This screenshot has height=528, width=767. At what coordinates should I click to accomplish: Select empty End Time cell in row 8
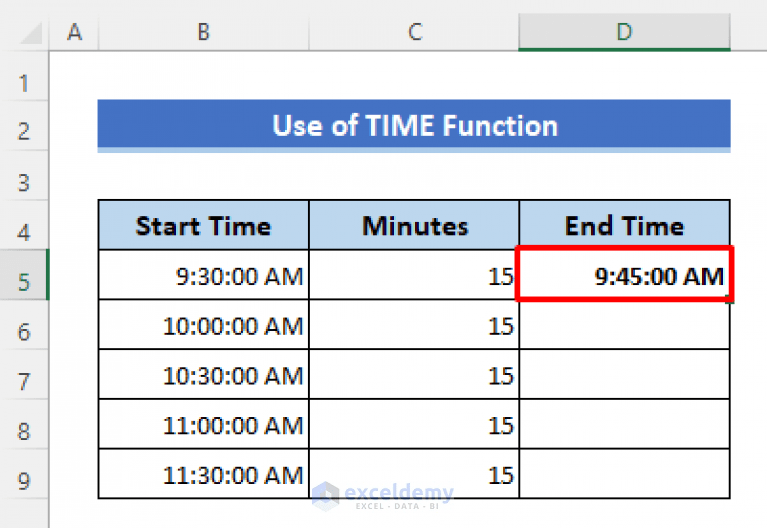624,425
